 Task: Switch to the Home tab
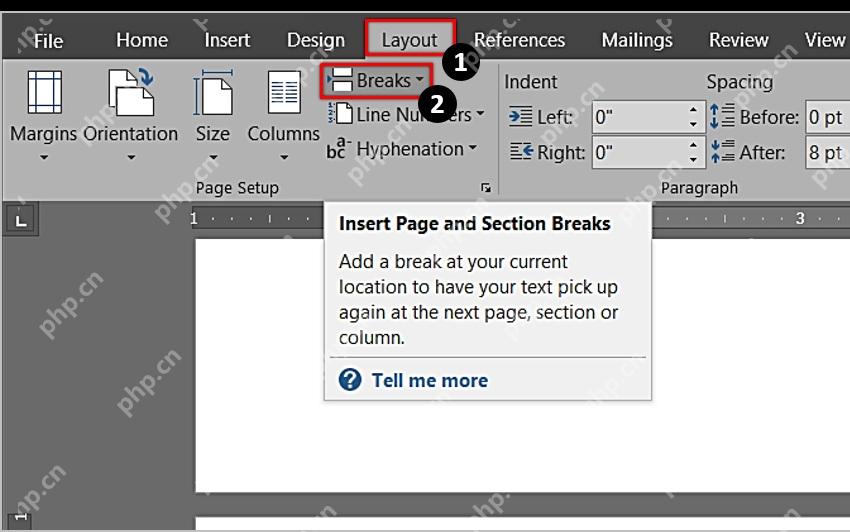[x=142, y=40]
